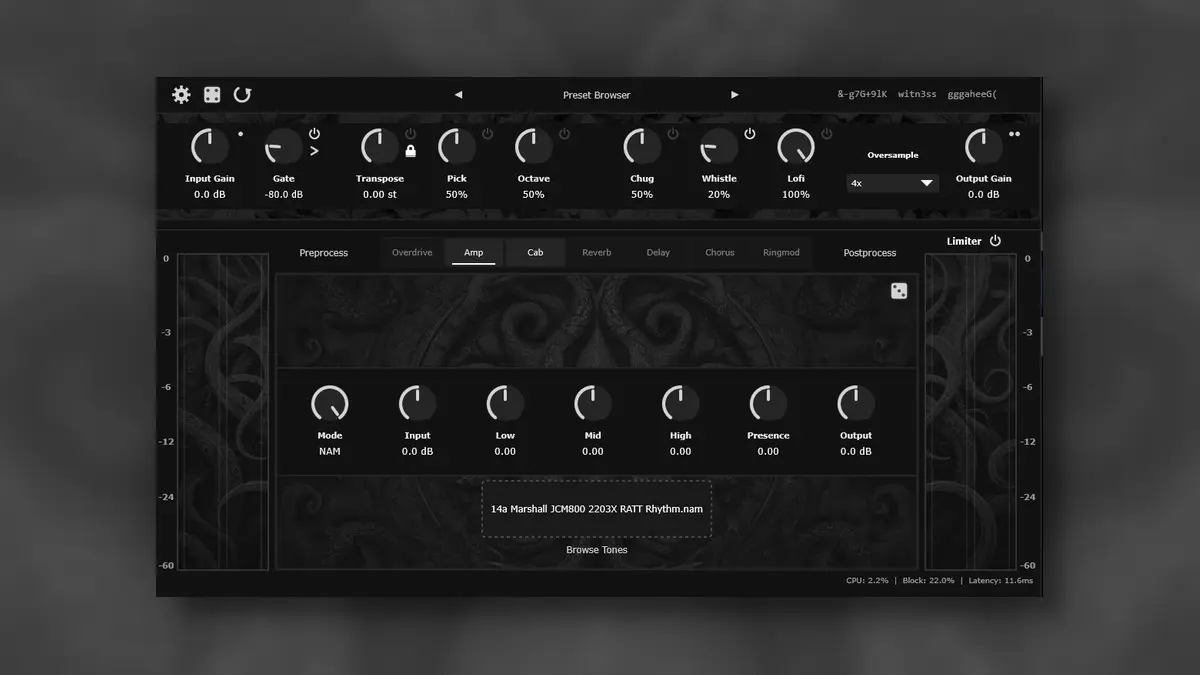Click the Gate knob
This screenshot has height=675, width=1200.
coord(283,147)
